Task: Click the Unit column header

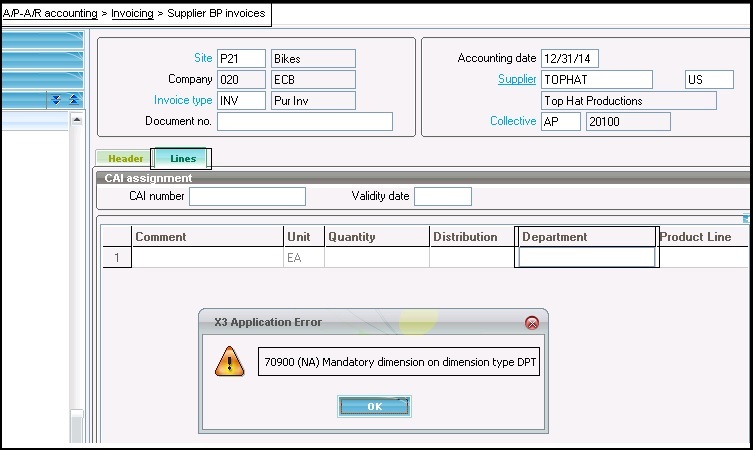Action: tap(304, 237)
